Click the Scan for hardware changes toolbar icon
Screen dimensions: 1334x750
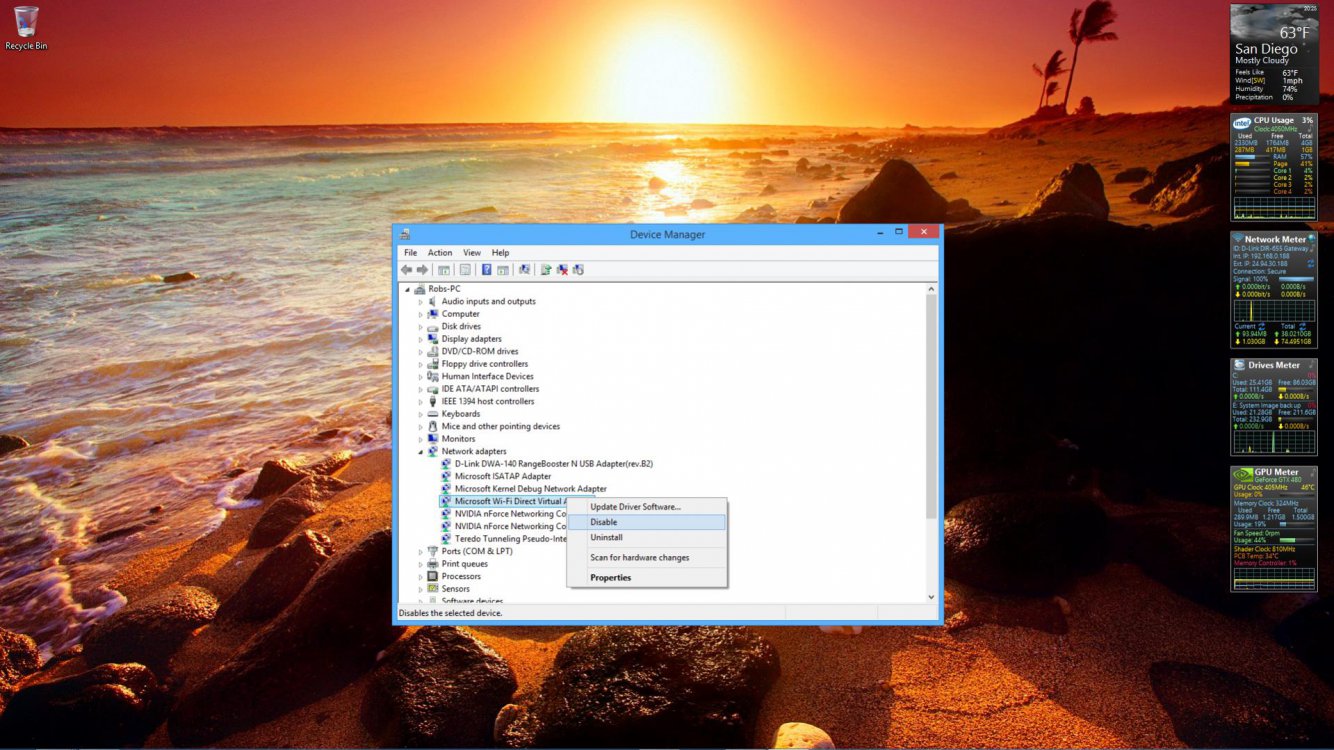coord(525,270)
